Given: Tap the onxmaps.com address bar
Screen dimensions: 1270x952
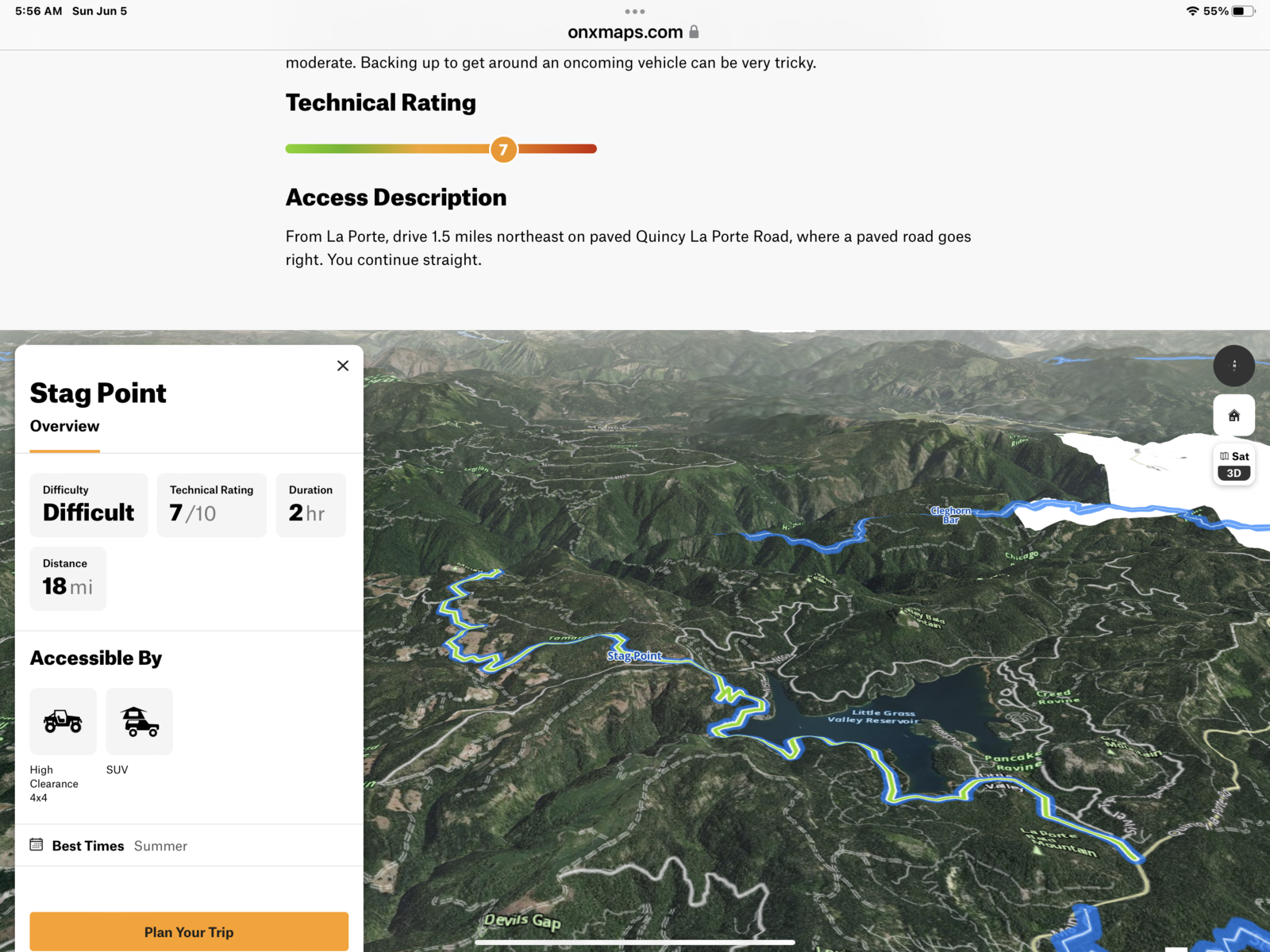Looking at the screenshot, I should tap(625, 33).
